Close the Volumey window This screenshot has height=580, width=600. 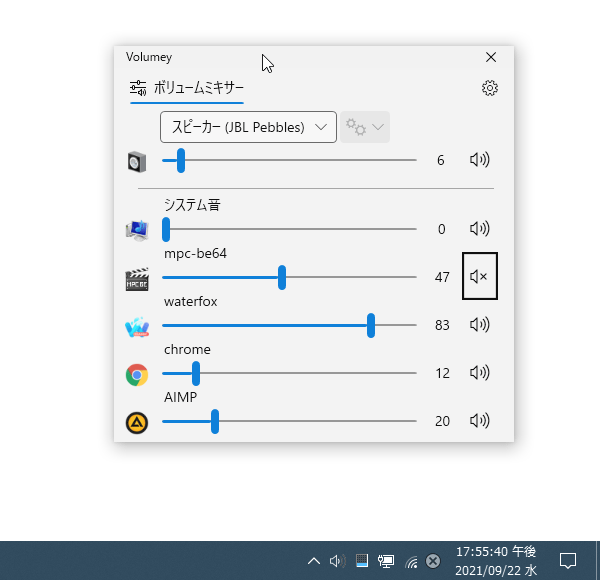click(491, 57)
